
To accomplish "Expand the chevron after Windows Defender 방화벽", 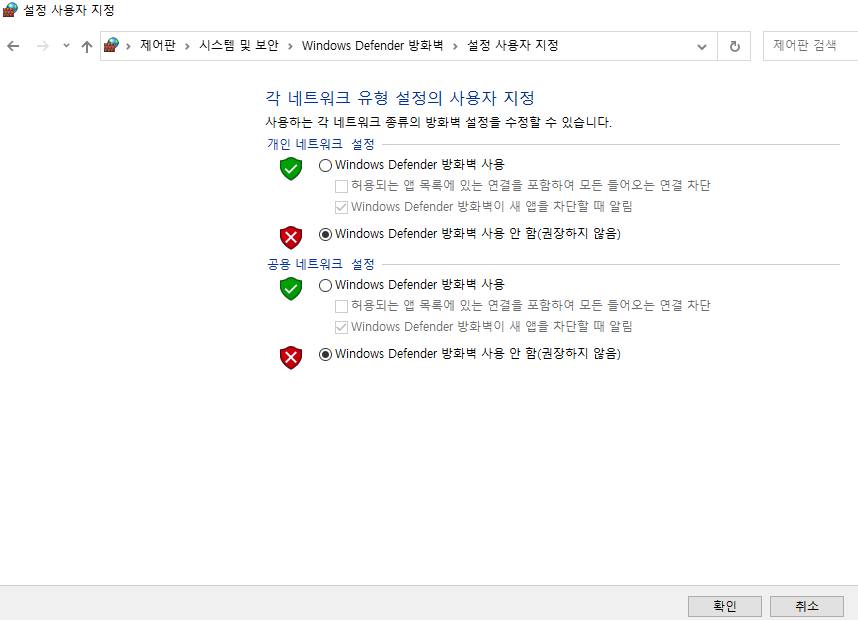I will [x=455, y=46].
